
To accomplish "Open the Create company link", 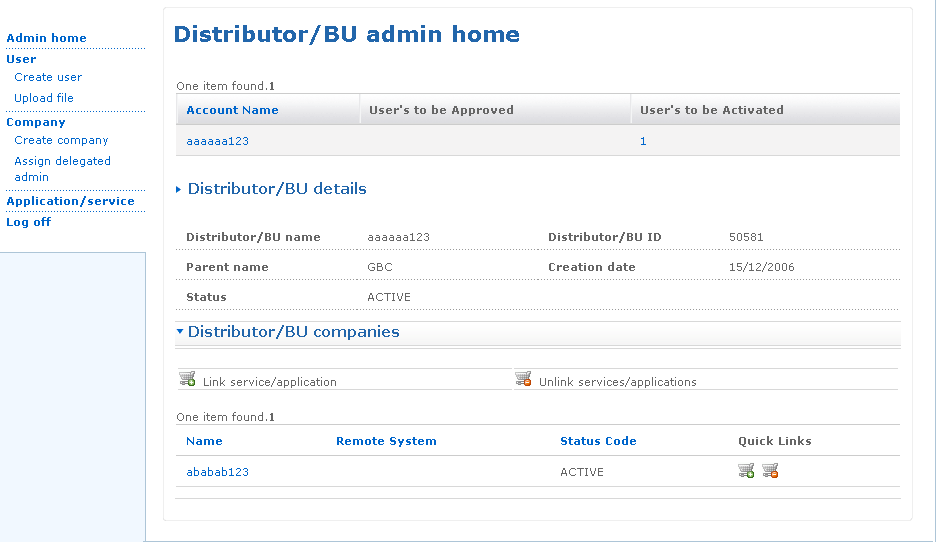I will pos(61,140).
